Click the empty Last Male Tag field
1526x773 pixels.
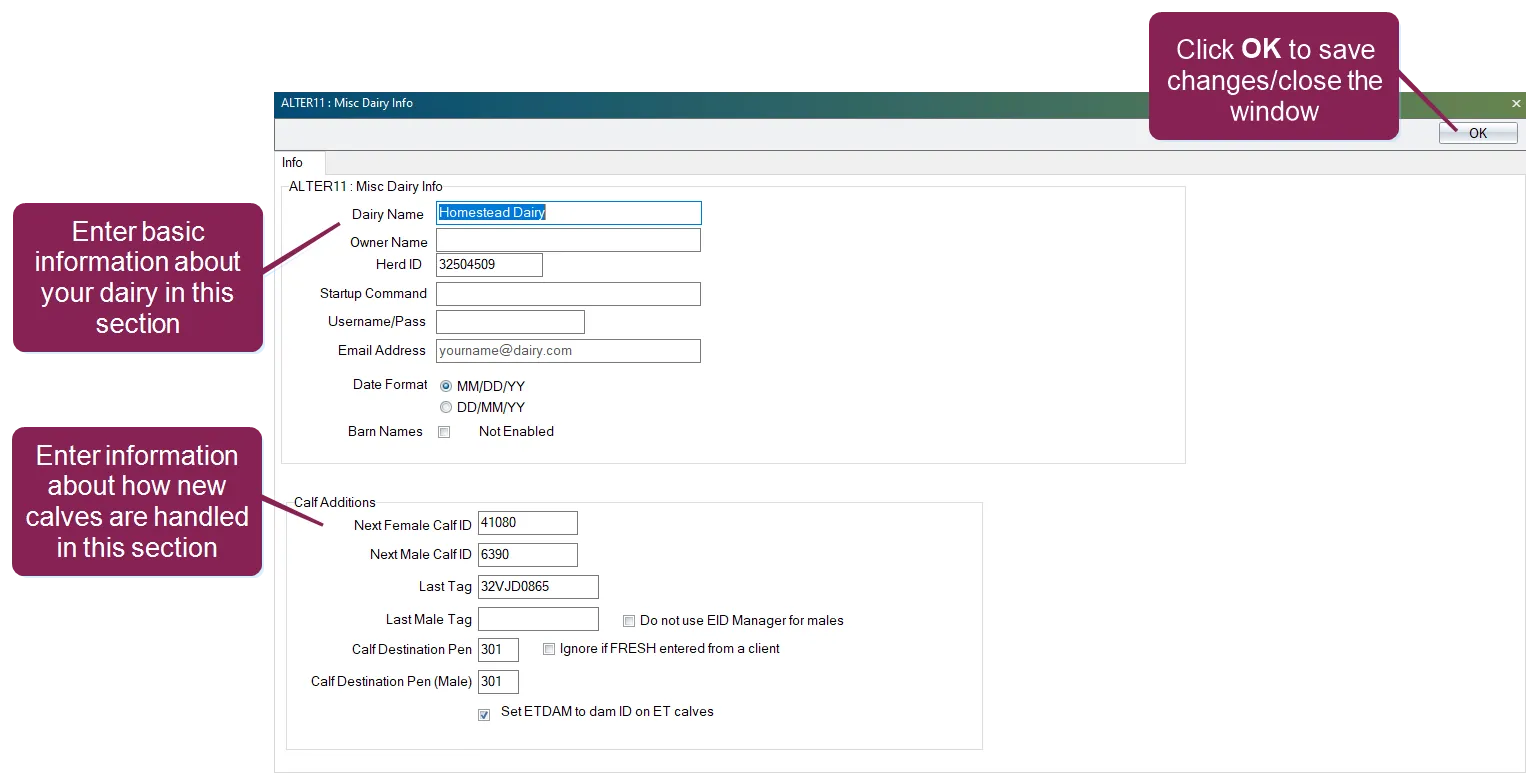pyautogui.click(x=538, y=619)
